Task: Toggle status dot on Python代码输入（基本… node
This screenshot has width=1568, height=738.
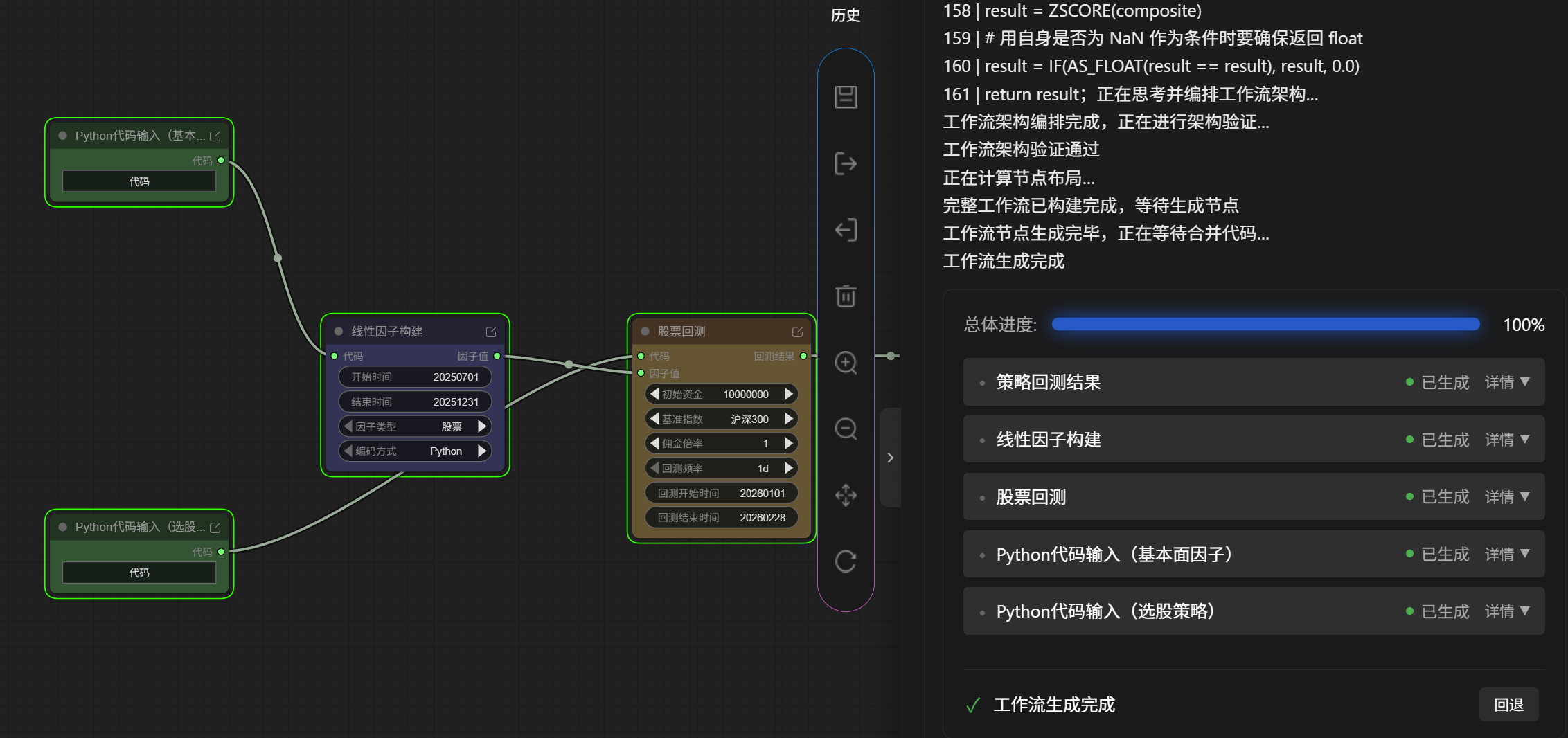Action: click(x=63, y=136)
